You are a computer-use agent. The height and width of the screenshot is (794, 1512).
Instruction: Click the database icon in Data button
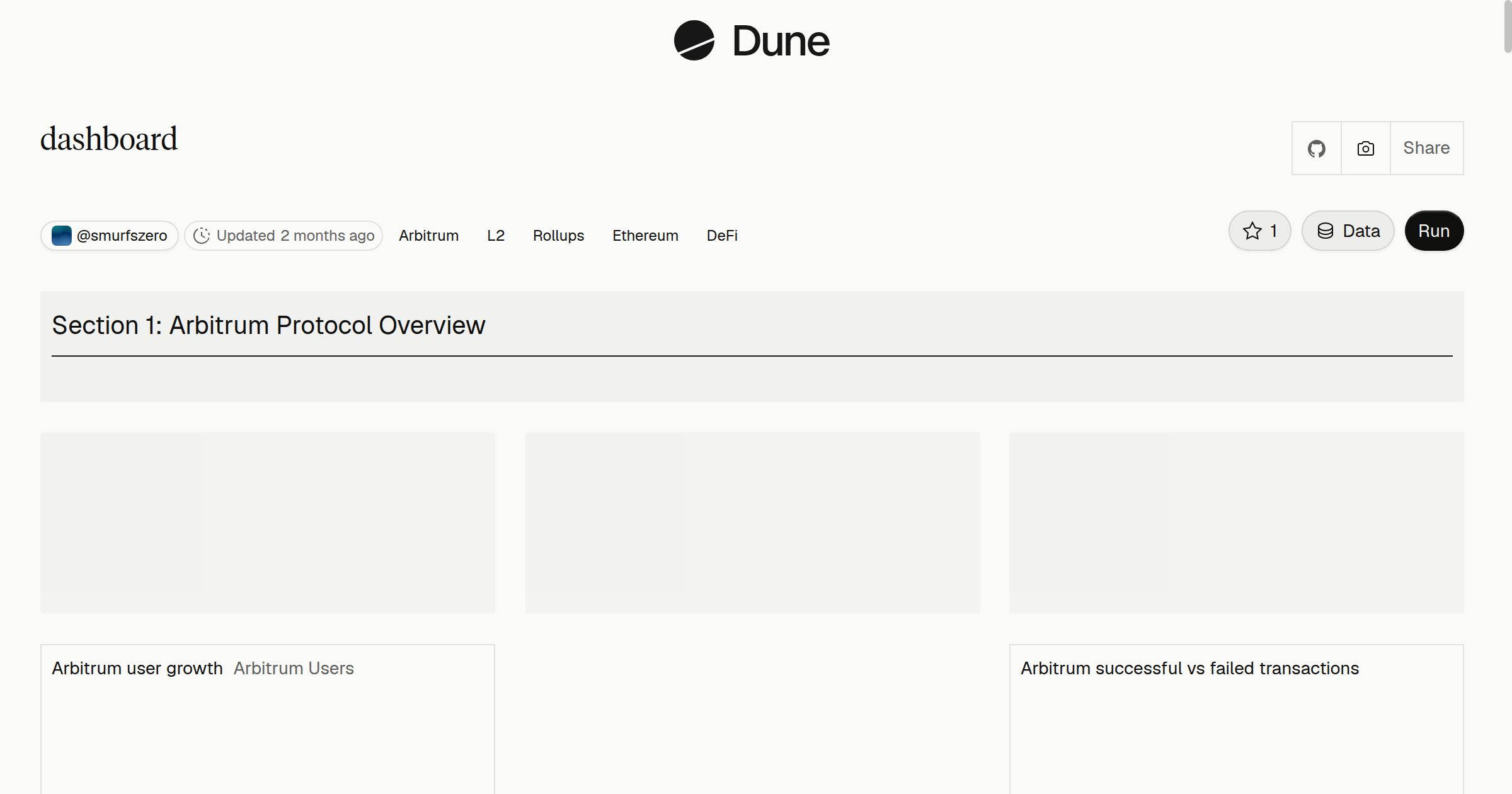(1326, 231)
